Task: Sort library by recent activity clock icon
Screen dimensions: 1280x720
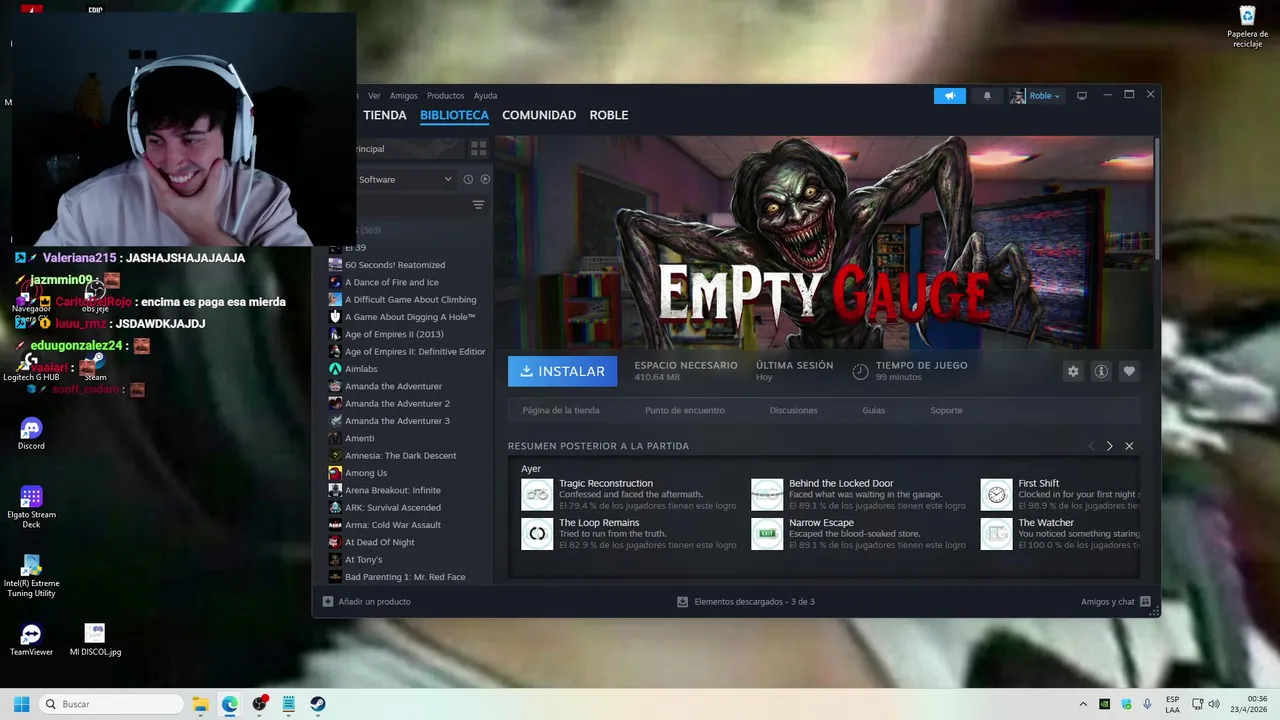Action: pyautogui.click(x=468, y=179)
